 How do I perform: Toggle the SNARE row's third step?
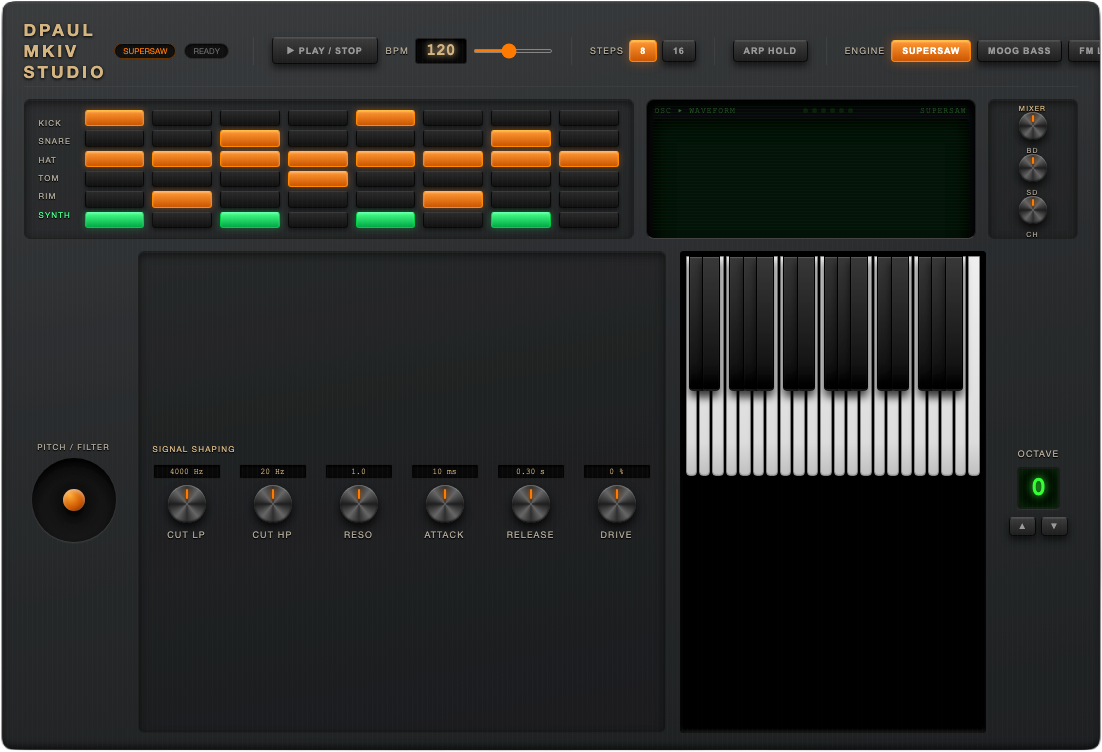click(x=250, y=138)
